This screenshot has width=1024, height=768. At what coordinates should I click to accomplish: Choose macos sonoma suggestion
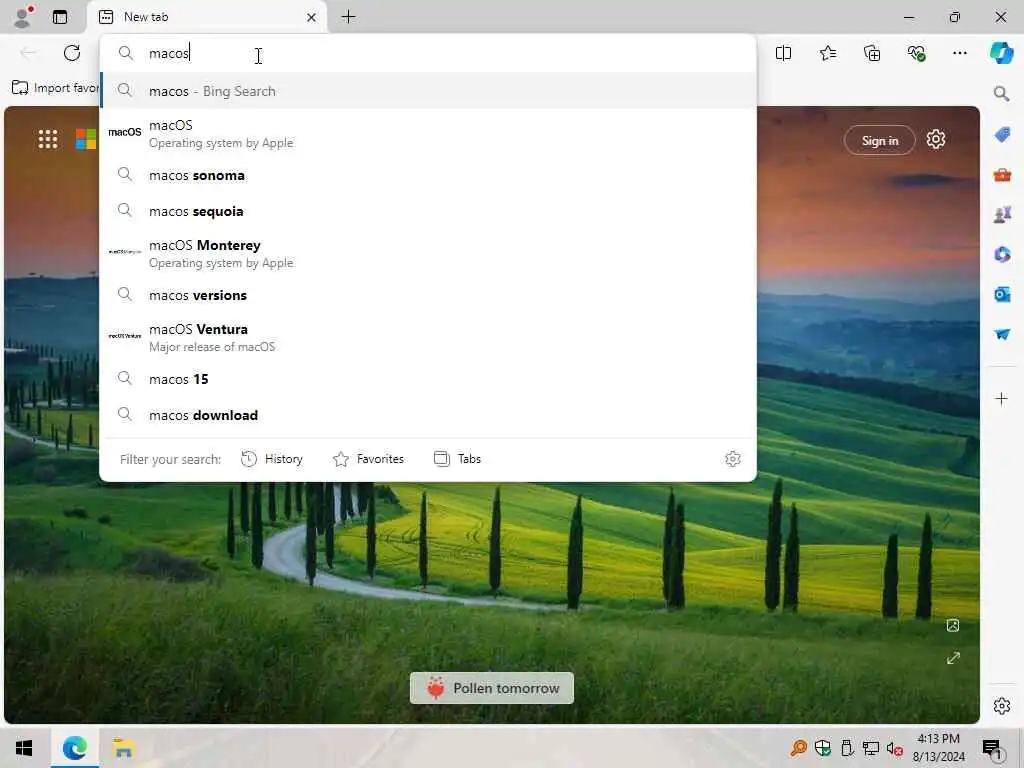click(428, 175)
